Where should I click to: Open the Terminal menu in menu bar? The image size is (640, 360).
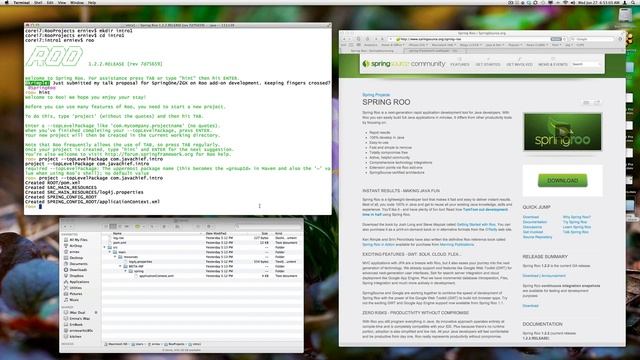(21, 2)
